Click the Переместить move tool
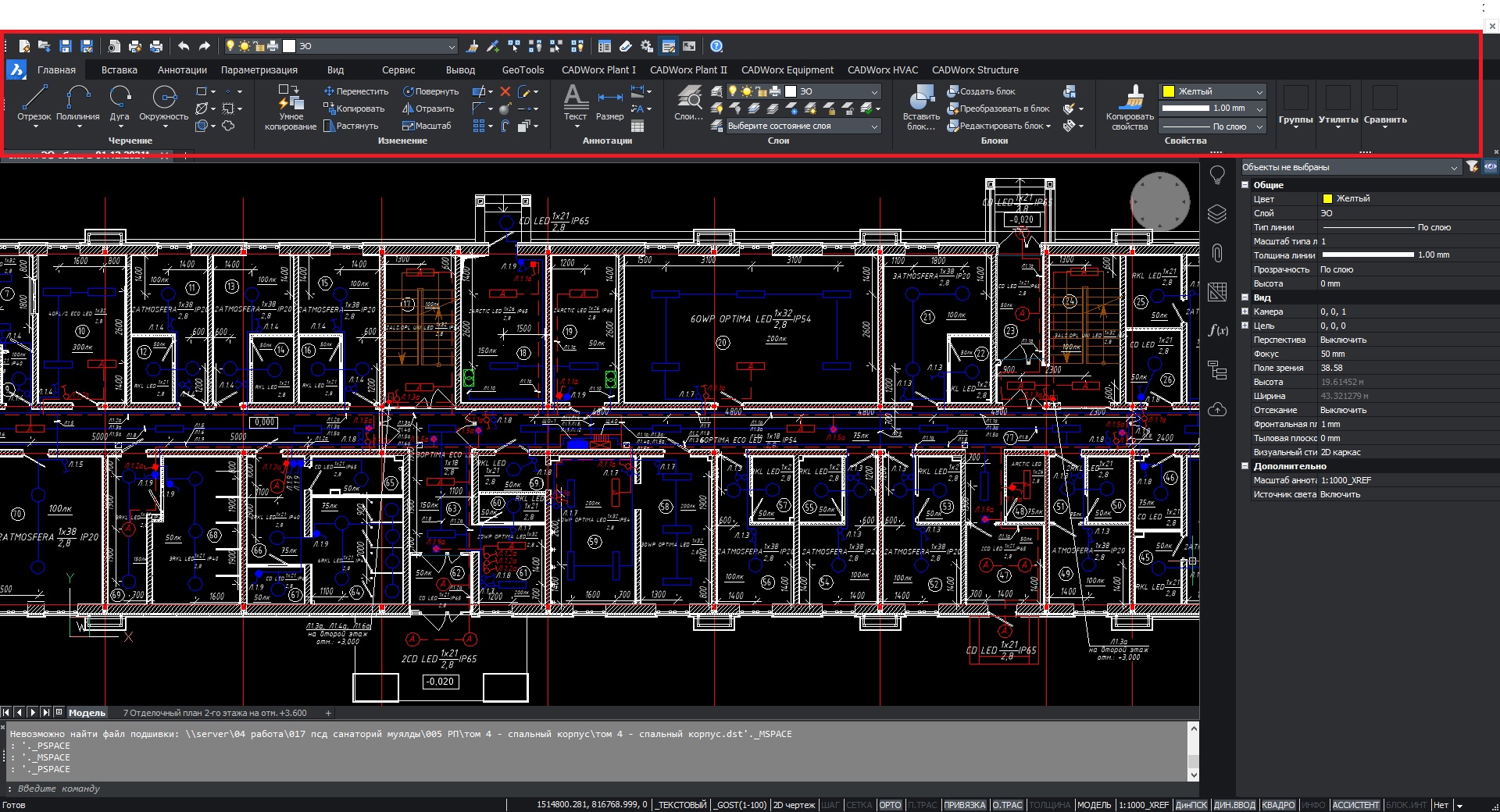This screenshot has width=1500, height=812. point(356,91)
